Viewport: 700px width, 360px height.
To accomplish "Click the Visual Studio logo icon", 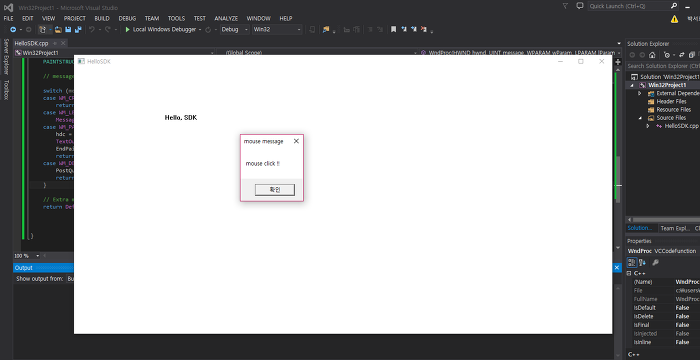I will tap(8, 7).
